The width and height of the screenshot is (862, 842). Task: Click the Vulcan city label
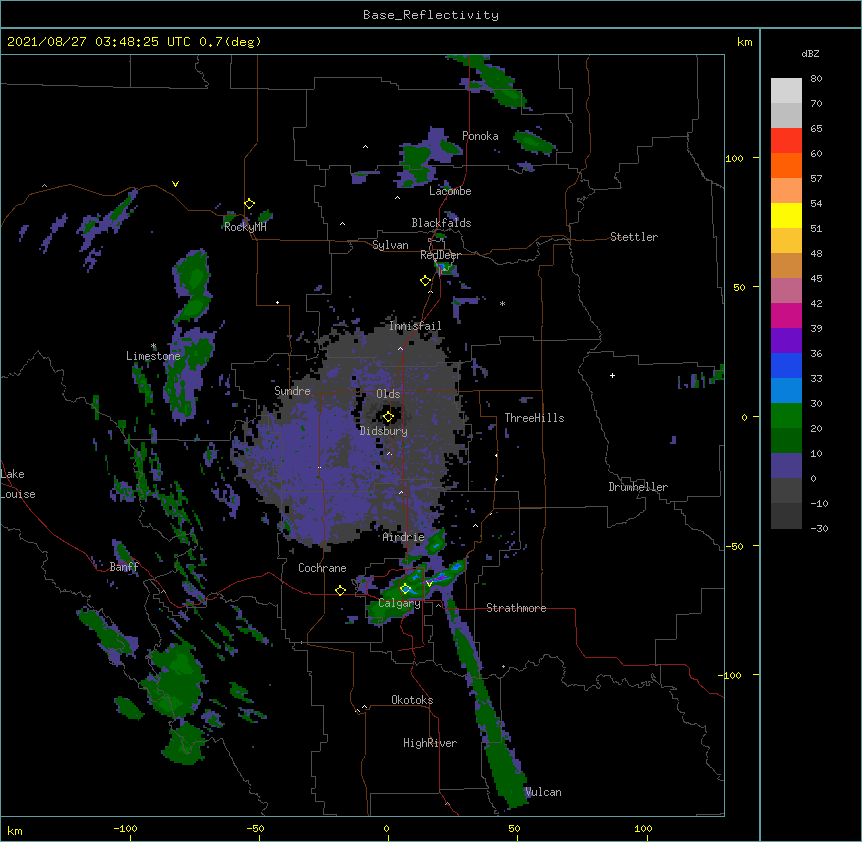pos(543,792)
